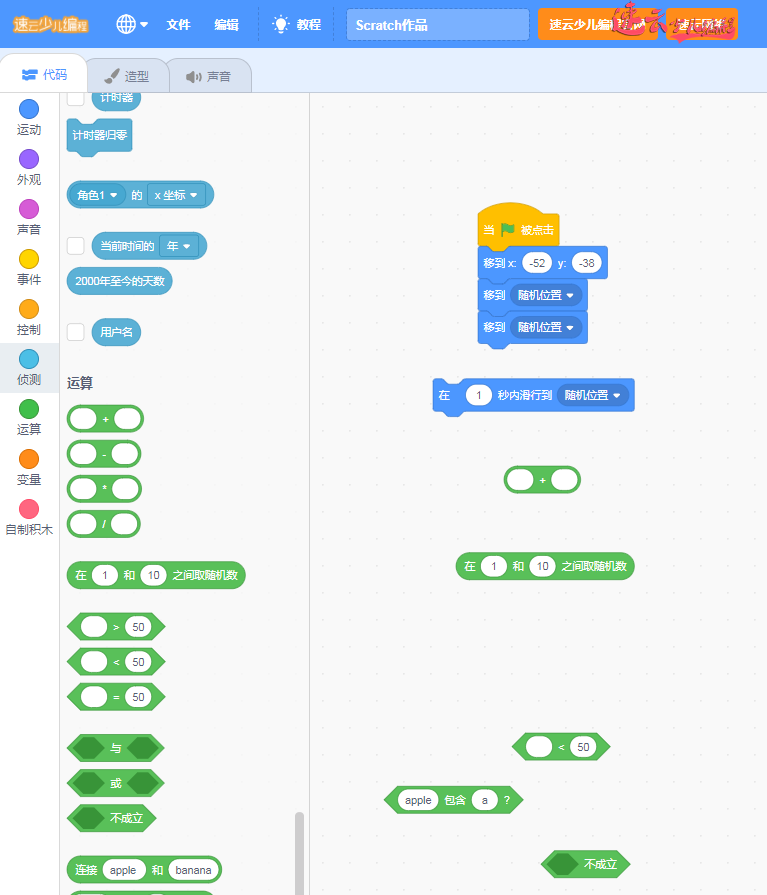This screenshot has width=767, height=895.
Task: Select the Control category circle
Action: [29, 309]
